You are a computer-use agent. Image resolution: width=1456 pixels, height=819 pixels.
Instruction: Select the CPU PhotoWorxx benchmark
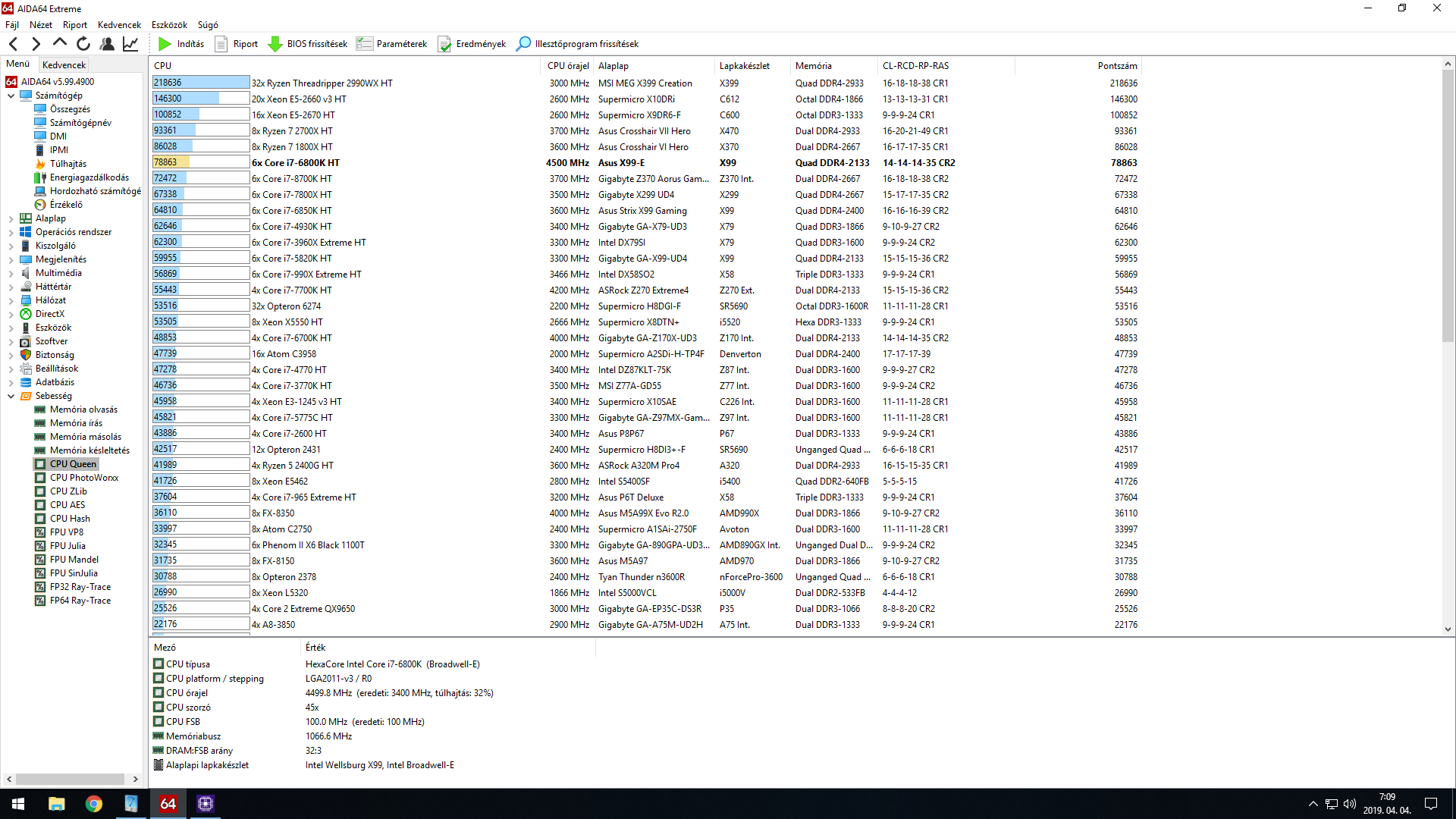[83, 478]
